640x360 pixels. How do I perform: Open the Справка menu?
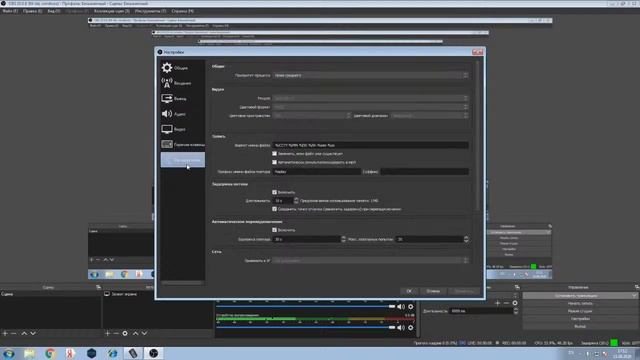pyautogui.click(x=182, y=11)
